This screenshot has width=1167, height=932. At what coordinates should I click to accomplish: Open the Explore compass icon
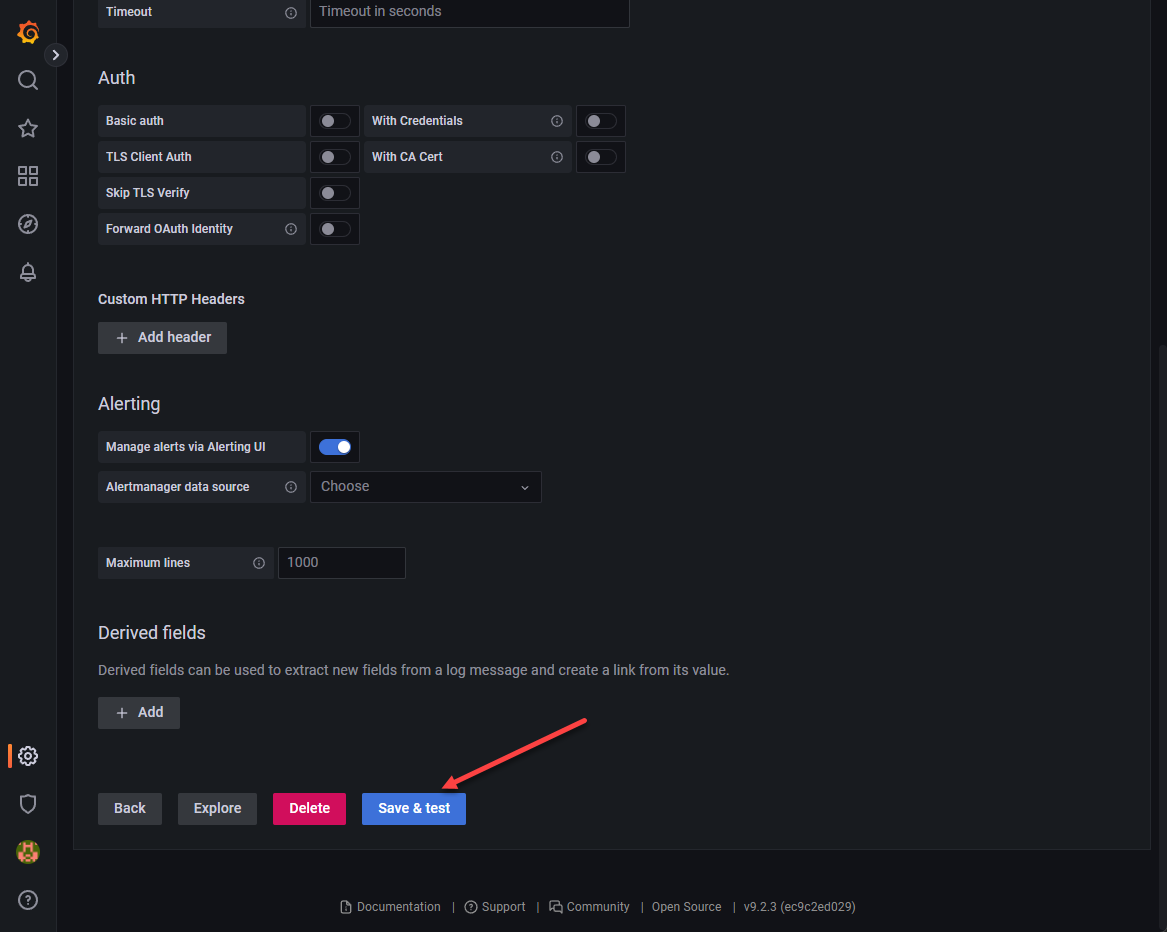coord(28,224)
